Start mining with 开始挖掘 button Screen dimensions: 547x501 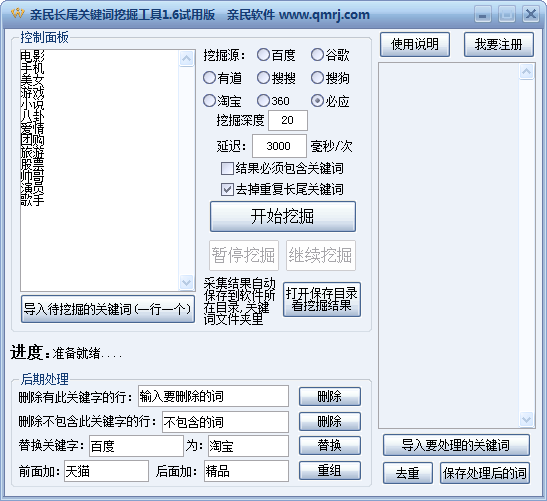(x=283, y=216)
